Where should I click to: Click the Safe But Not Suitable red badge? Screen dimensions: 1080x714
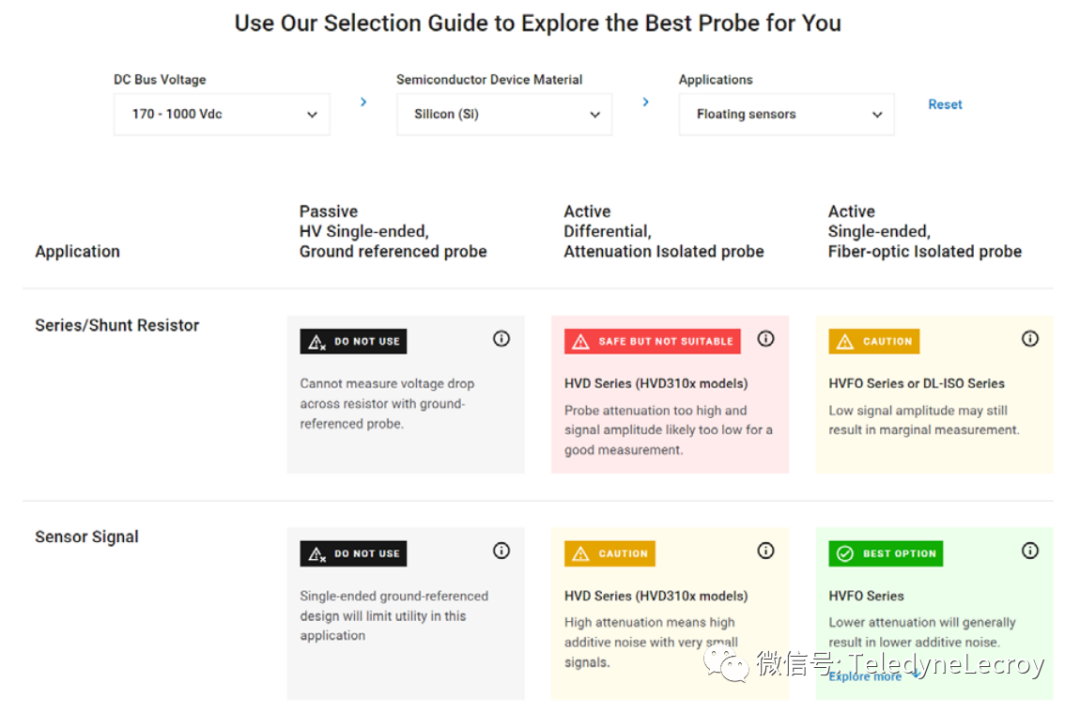[x=652, y=341]
